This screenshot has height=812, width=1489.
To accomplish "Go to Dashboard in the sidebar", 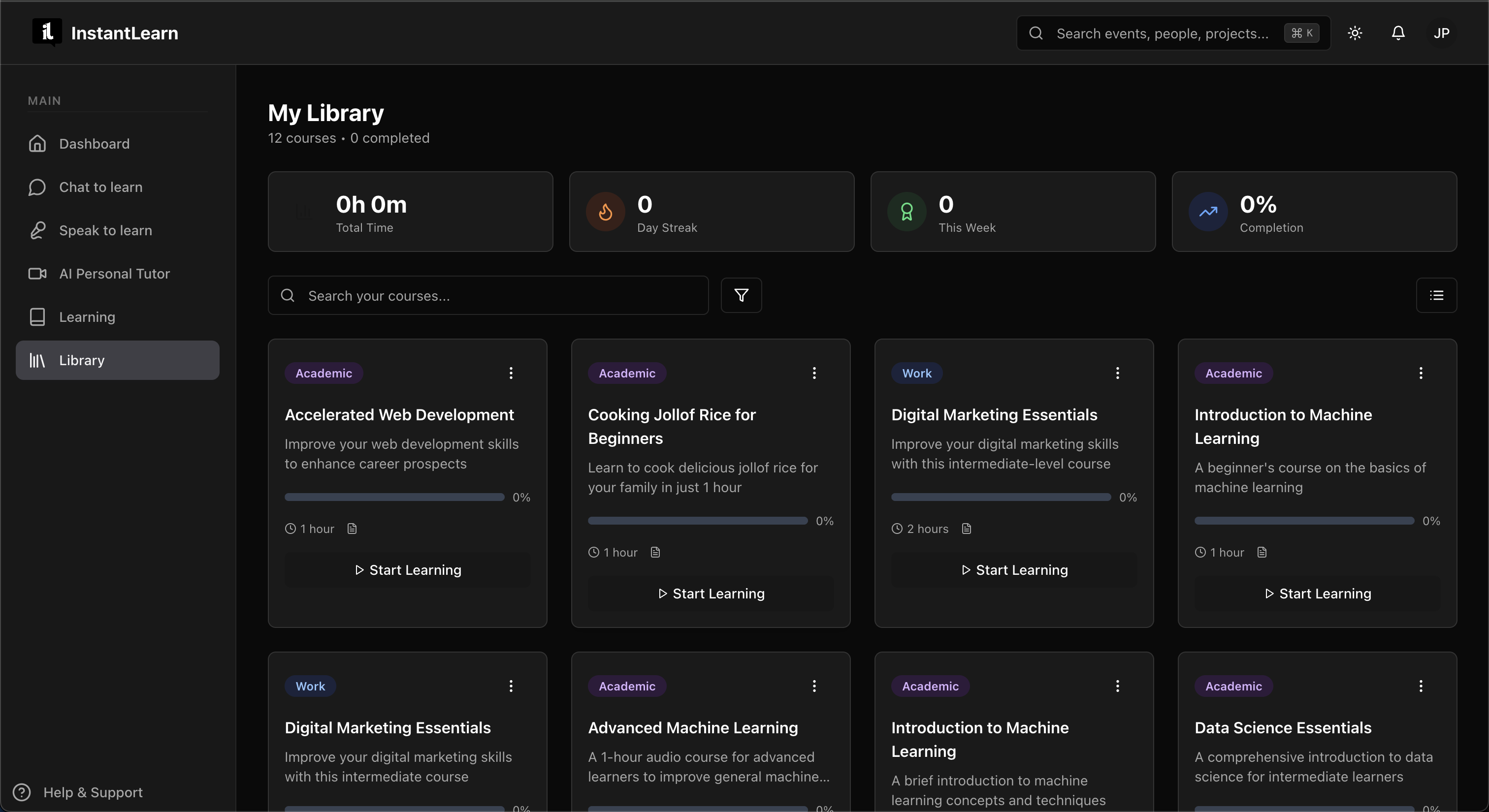I will 94,144.
